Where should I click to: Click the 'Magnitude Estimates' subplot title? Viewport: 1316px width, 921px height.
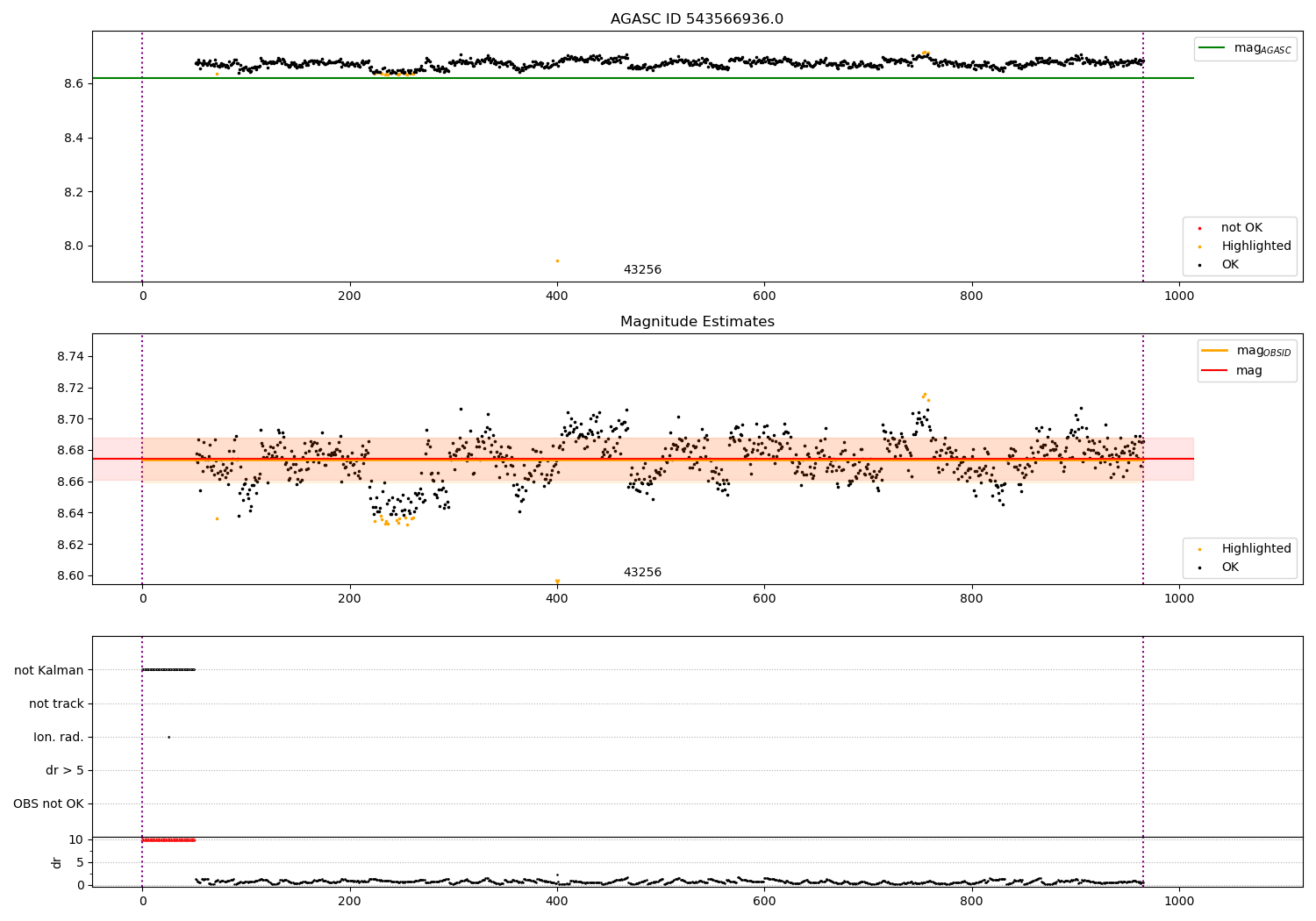coord(697,322)
